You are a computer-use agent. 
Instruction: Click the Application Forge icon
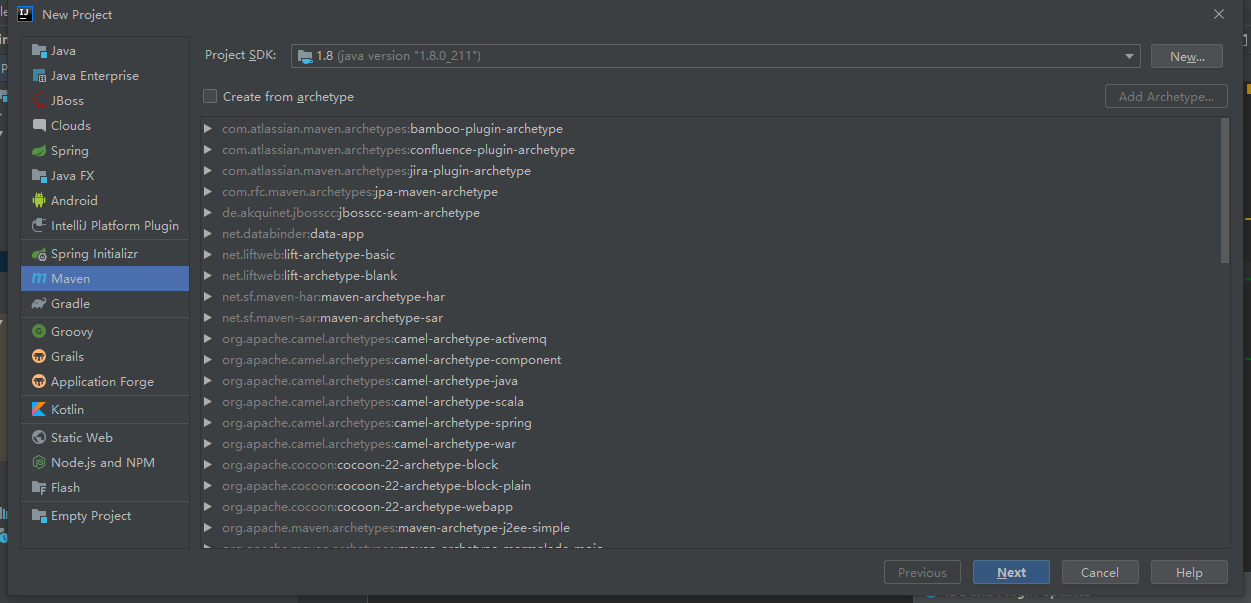tap(39, 382)
